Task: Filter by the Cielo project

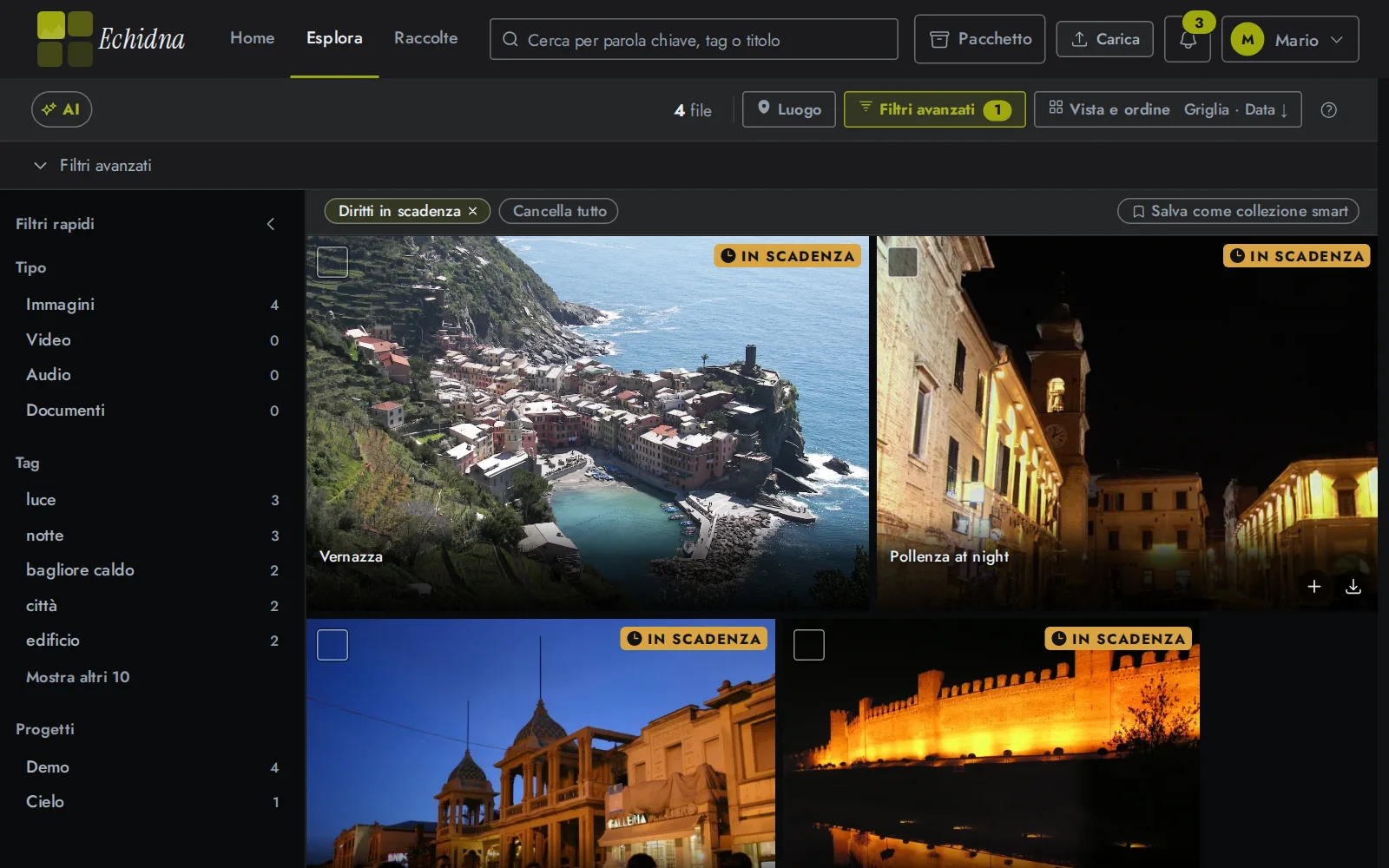Action: click(152, 802)
